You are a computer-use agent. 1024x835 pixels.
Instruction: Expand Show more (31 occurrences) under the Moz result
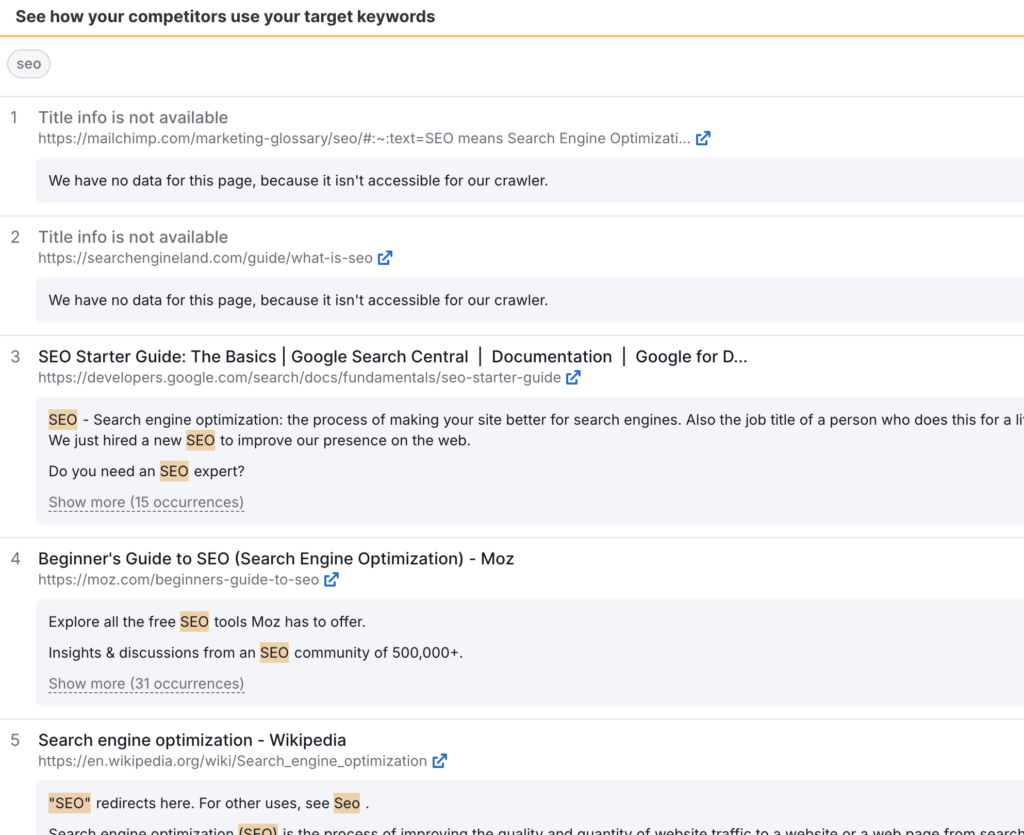(x=145, y=683)
